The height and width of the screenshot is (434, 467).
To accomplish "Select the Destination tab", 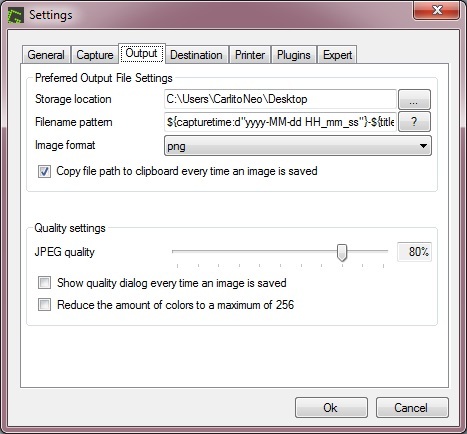I will pos(196,55).
